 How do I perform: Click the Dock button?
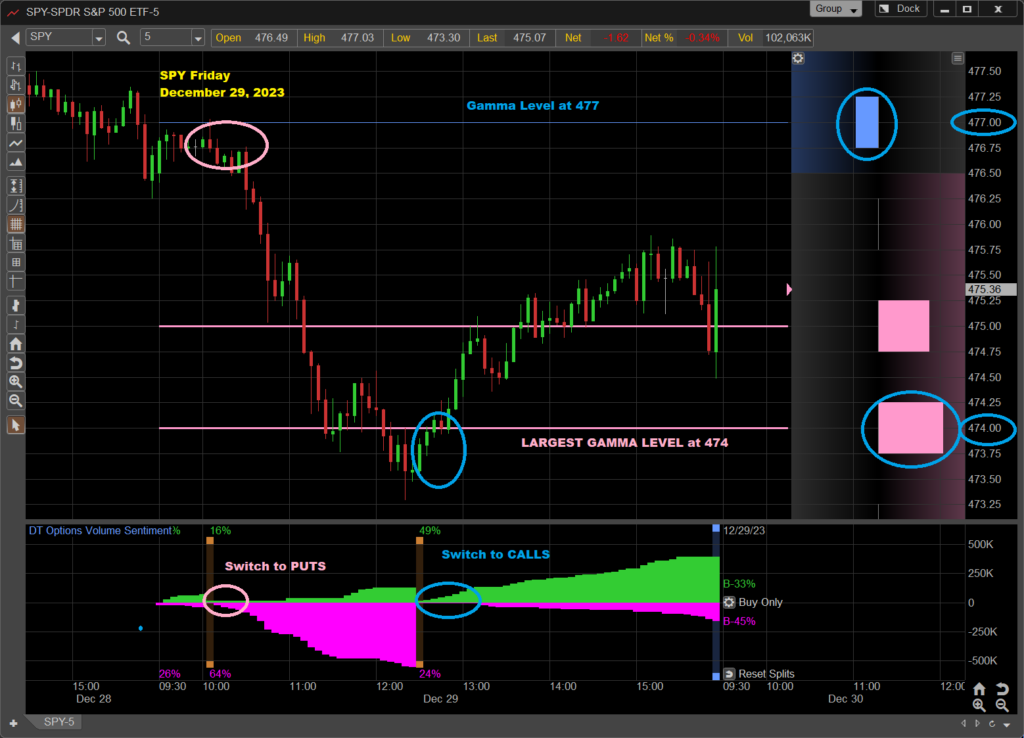[x=898, y=9]
